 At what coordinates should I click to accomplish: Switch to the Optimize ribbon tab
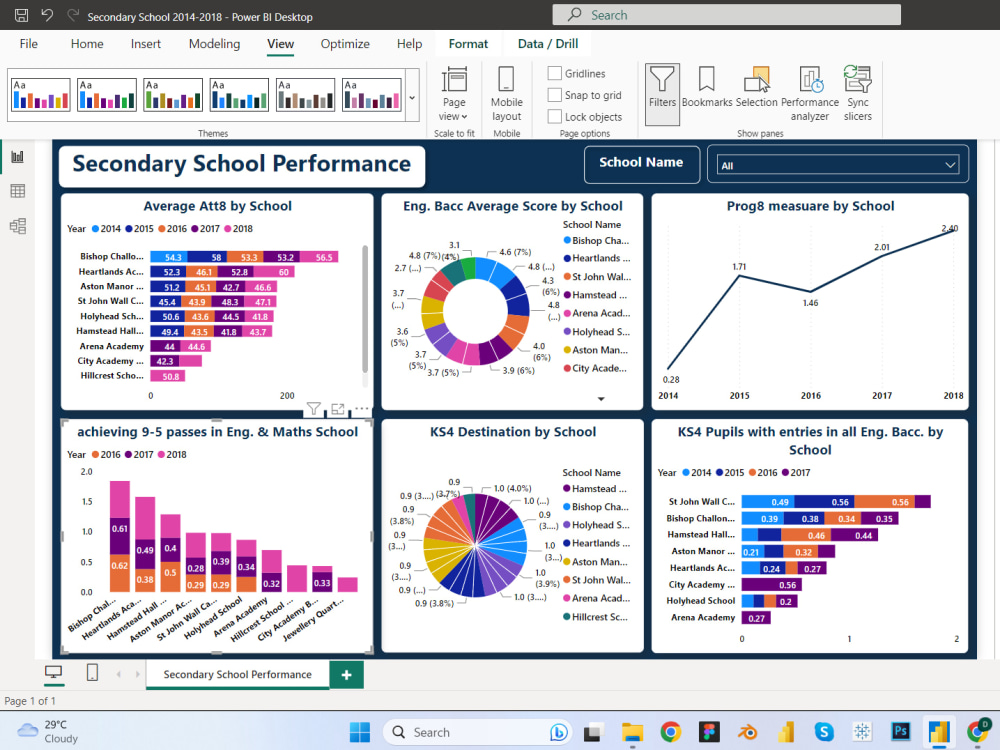tap(345, 44)
